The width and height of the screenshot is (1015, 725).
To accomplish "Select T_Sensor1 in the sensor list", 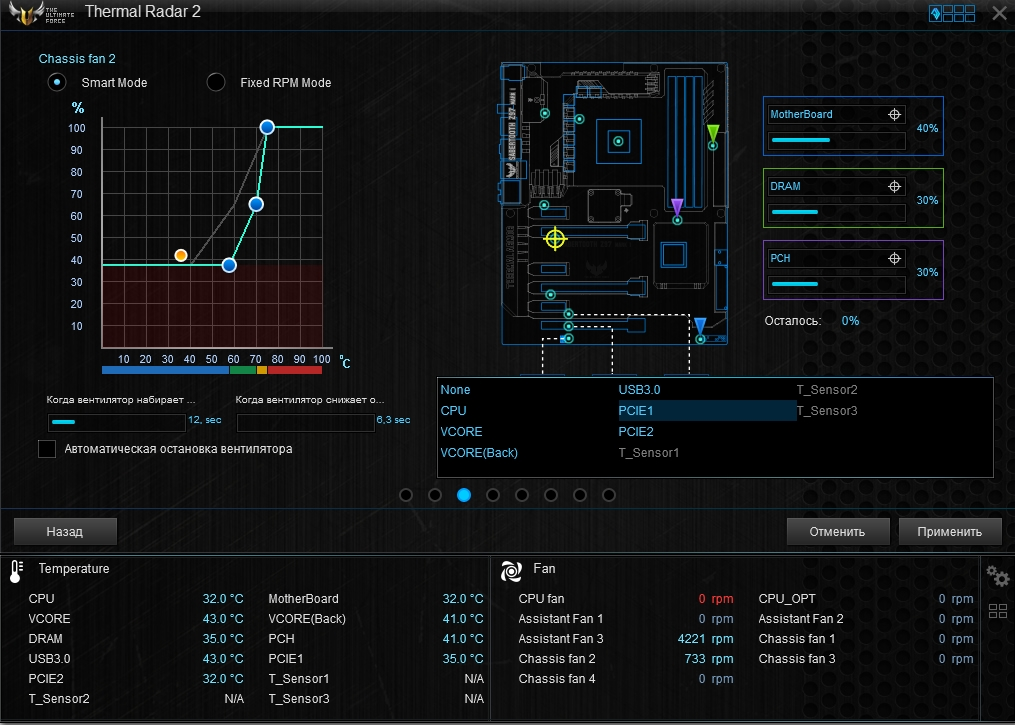I will point(649,452).
